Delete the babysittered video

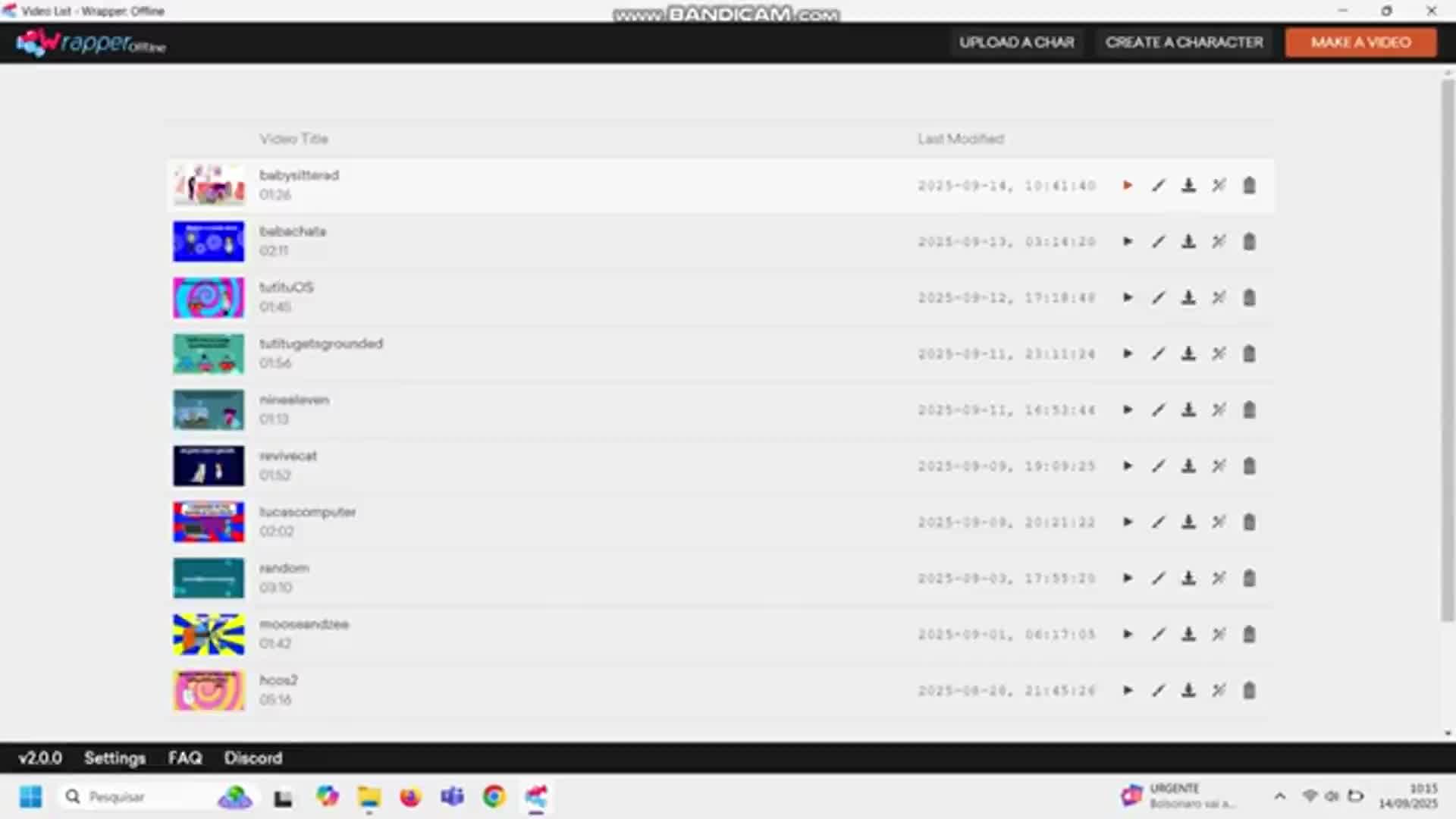[x=1249, y=185]
